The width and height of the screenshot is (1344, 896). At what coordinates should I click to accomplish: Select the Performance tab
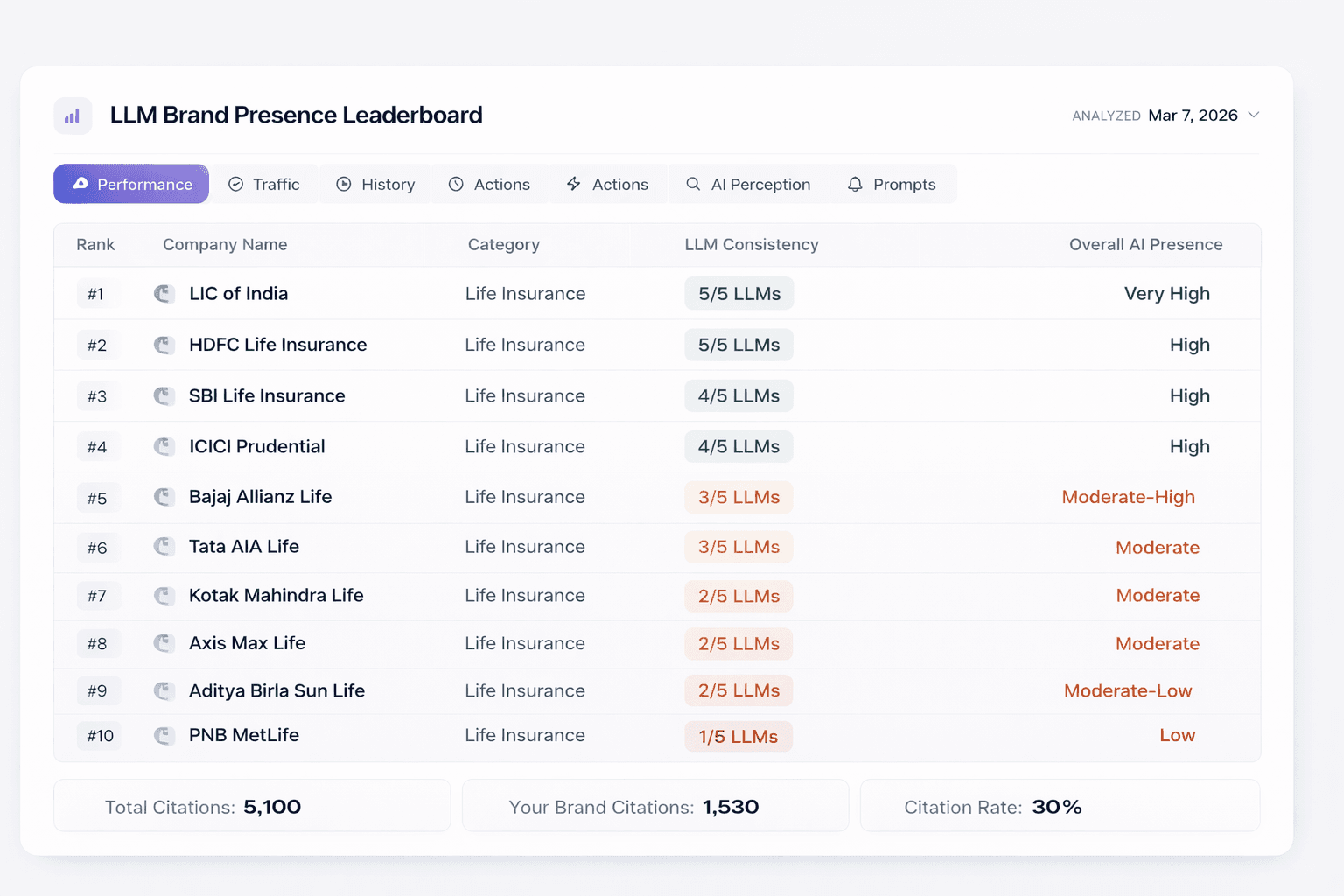click(x=131, y=184)
